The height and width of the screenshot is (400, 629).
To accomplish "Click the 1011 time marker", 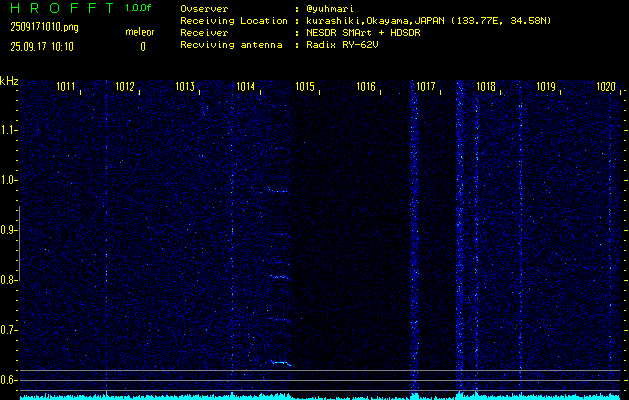I will (x=65, y=86).
